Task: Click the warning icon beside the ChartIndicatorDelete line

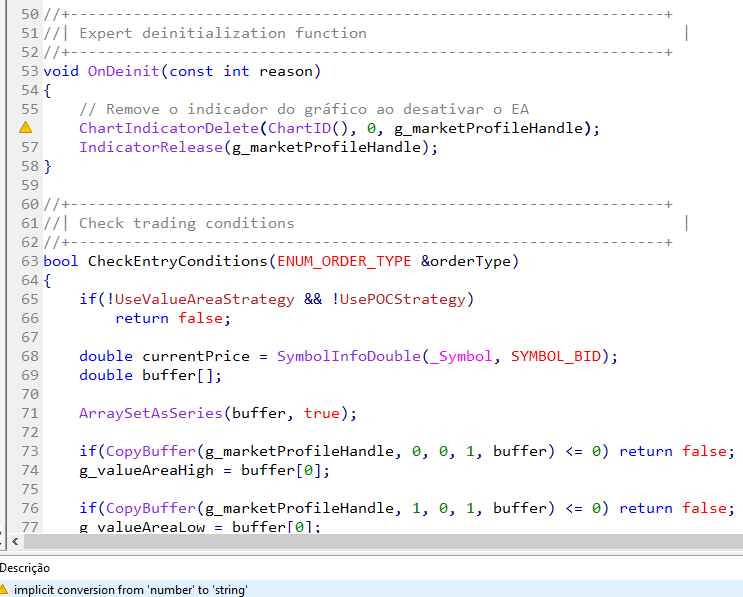Action: click(x=25, y=127)
